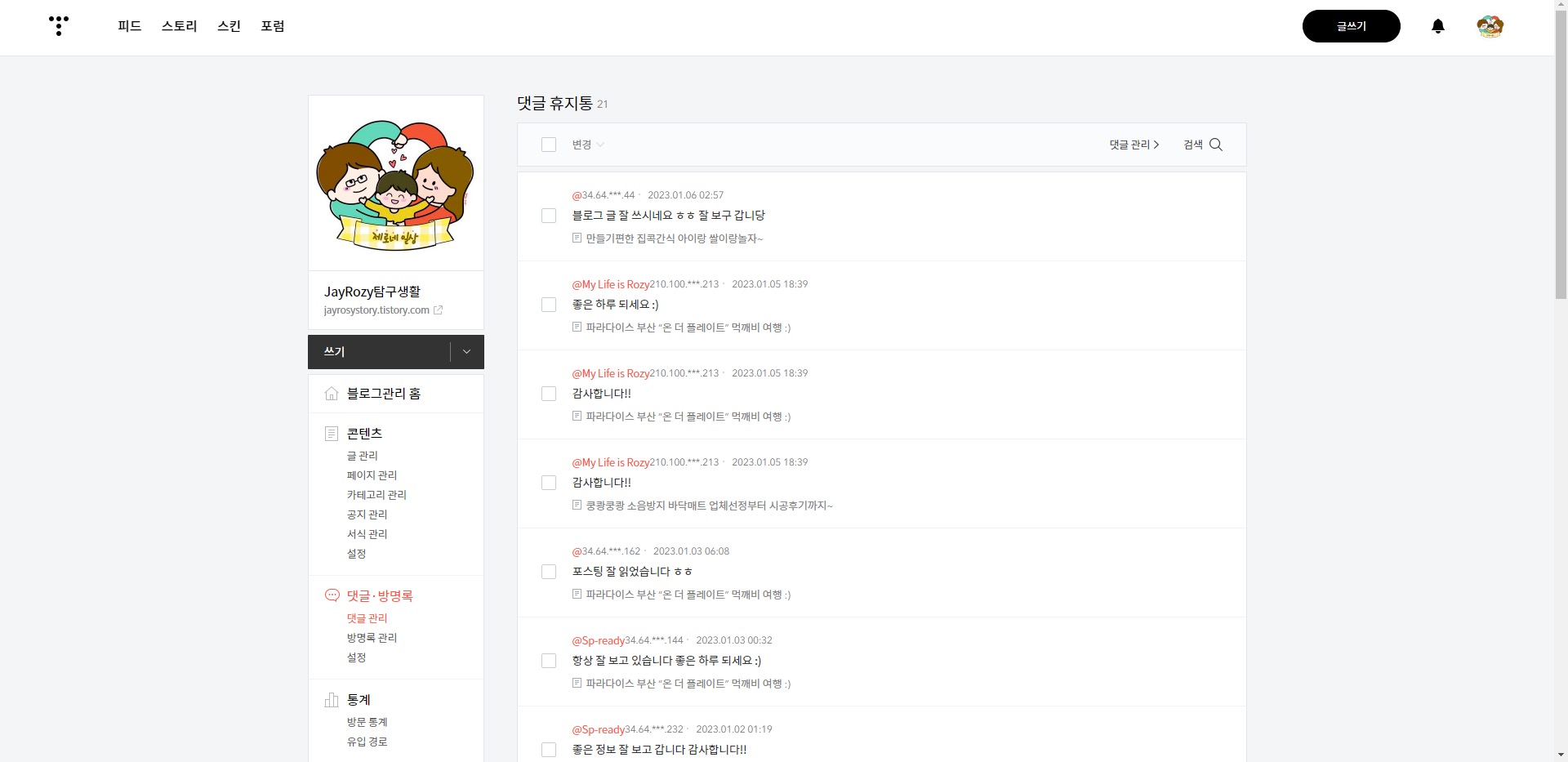Check the comment 좋은 정보 잘 보고 갑니다
1568x762 pixels.
[549, 750]
